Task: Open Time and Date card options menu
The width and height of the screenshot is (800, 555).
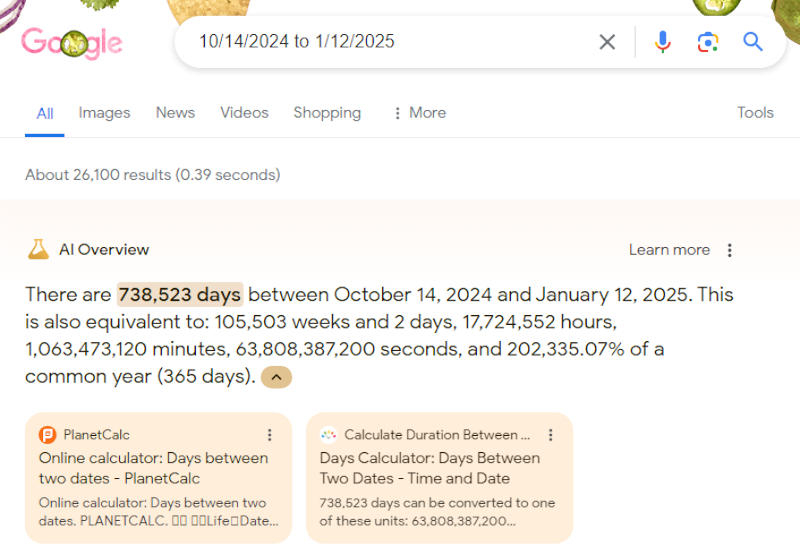Action: tap(550, 435)
